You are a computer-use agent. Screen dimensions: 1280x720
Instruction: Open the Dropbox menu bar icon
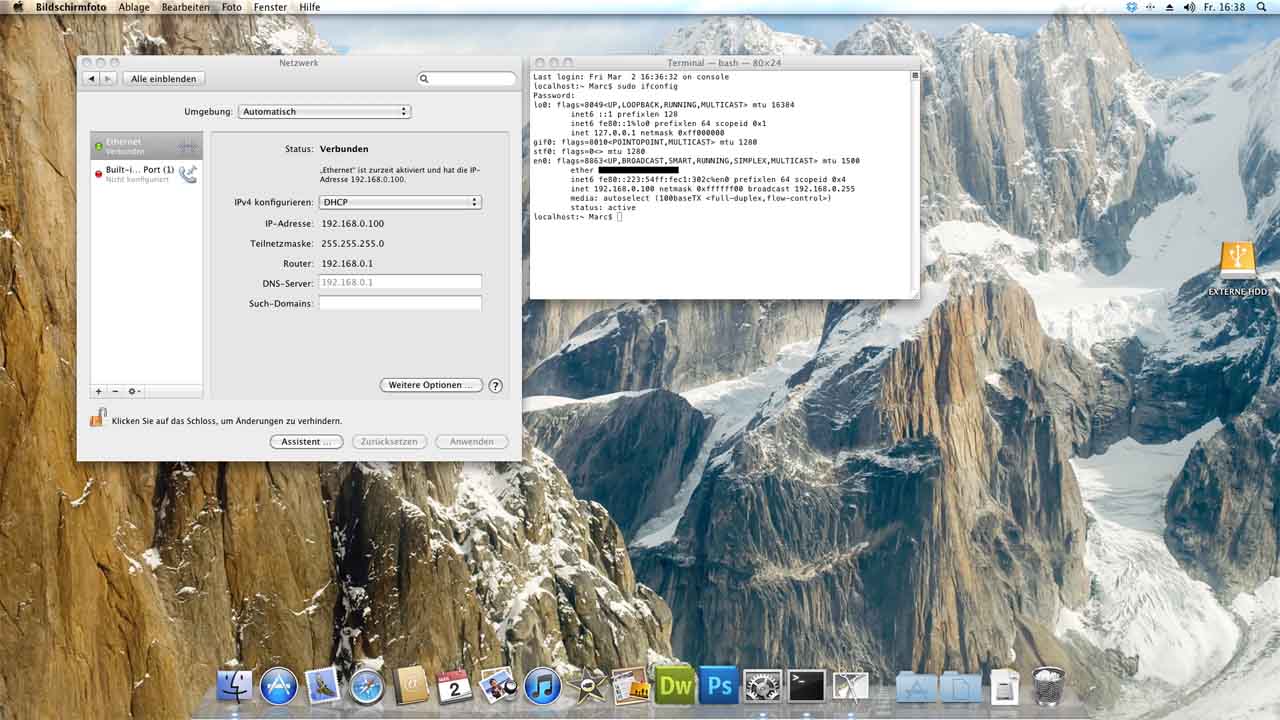(x=1131, y=7)
